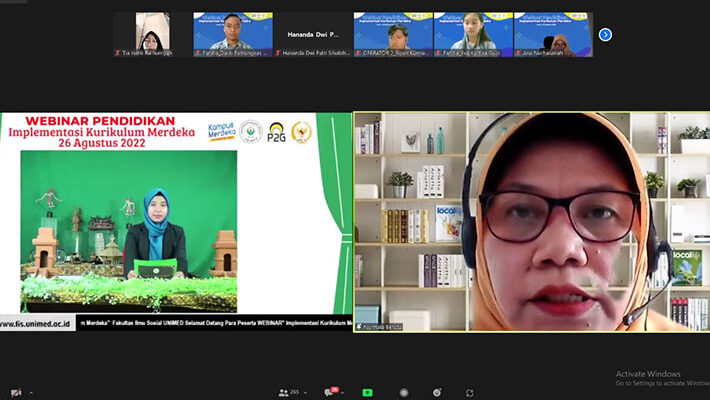
Task: Unmute the microphone in the toolbar
Action: point(15,393)
